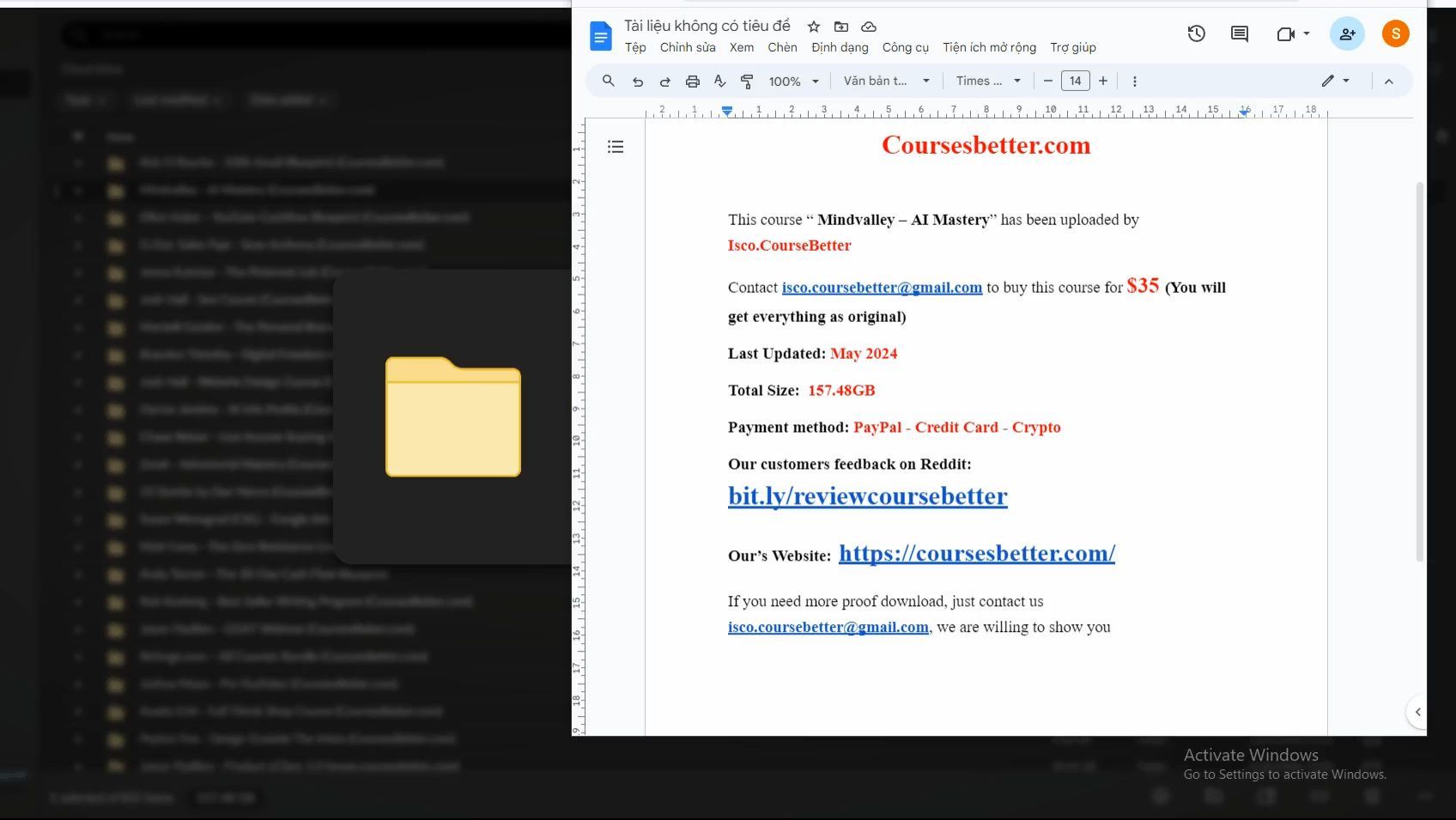
Task: Run the spelling and grammar check icon
Action: tap(719, 82)
